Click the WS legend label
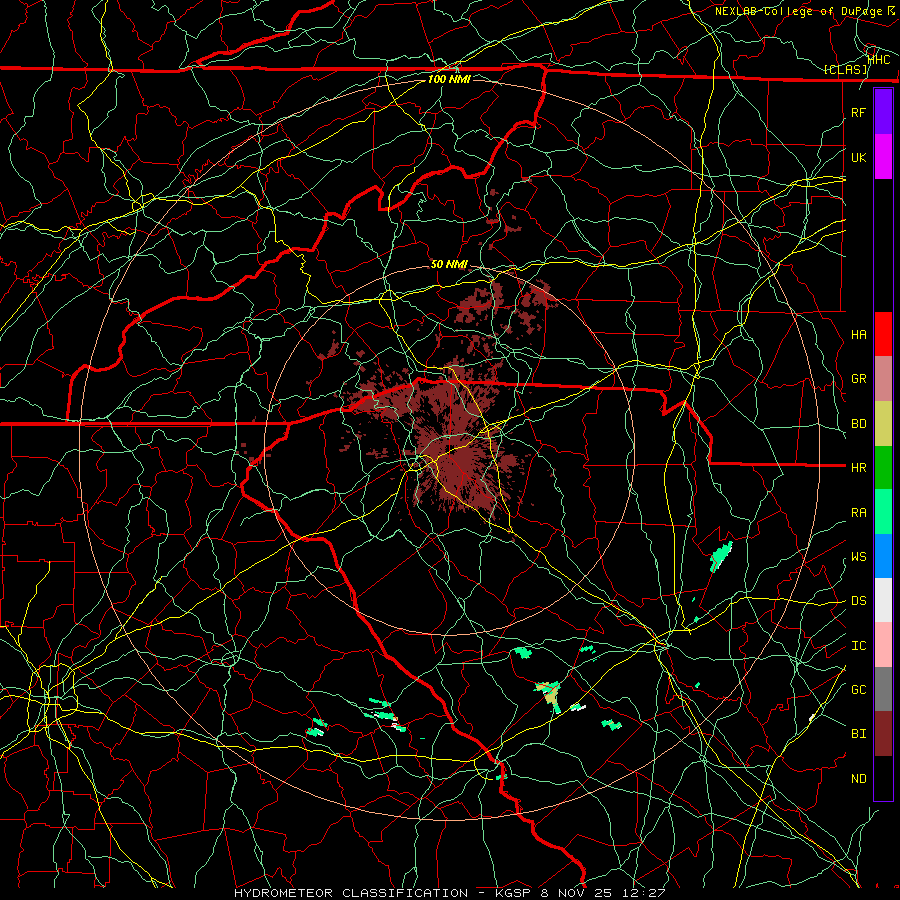The height and width of the screenshot is (900, 900). pos(858,557)
